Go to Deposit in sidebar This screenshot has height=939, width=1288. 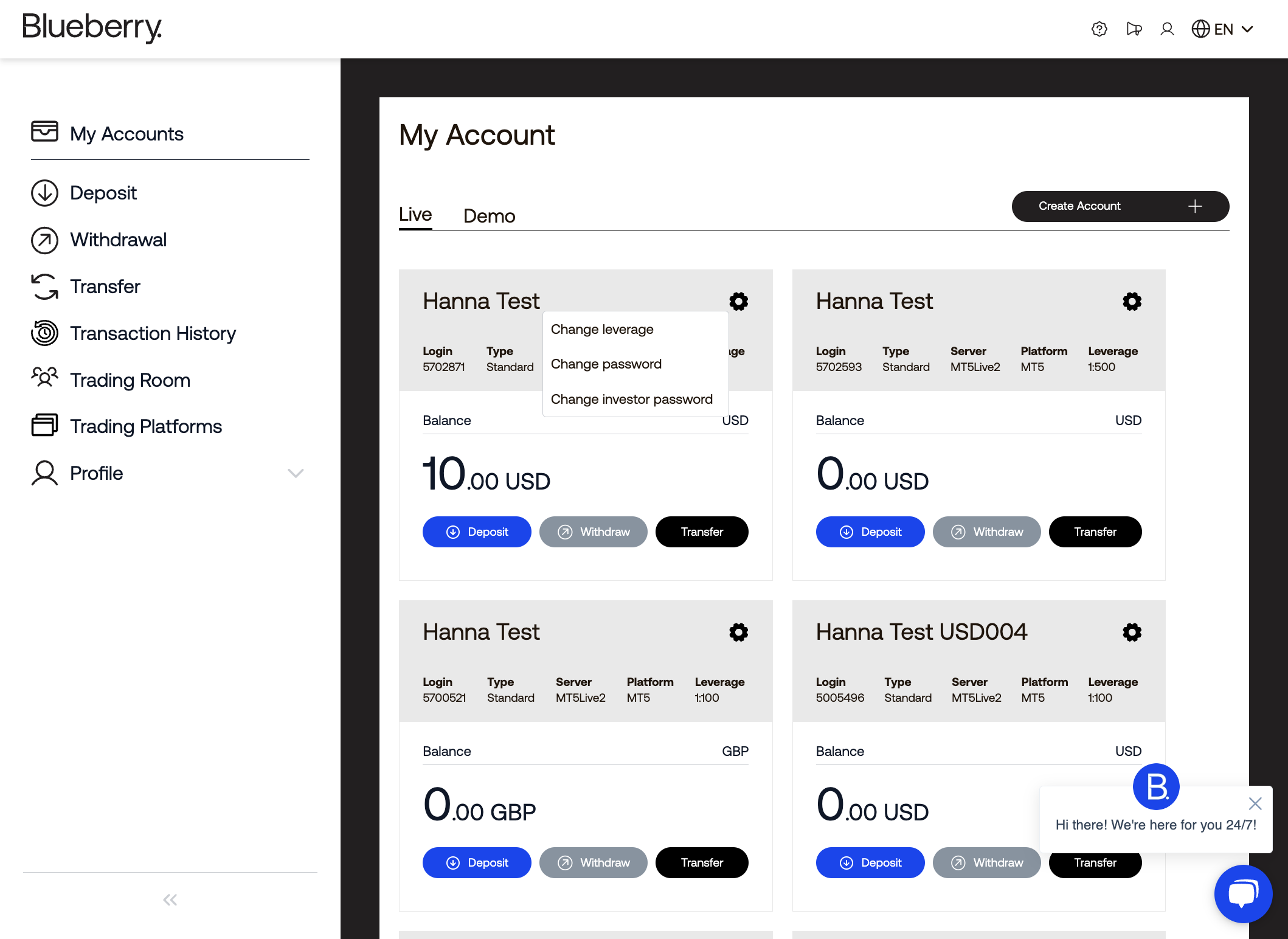[103, 193]
